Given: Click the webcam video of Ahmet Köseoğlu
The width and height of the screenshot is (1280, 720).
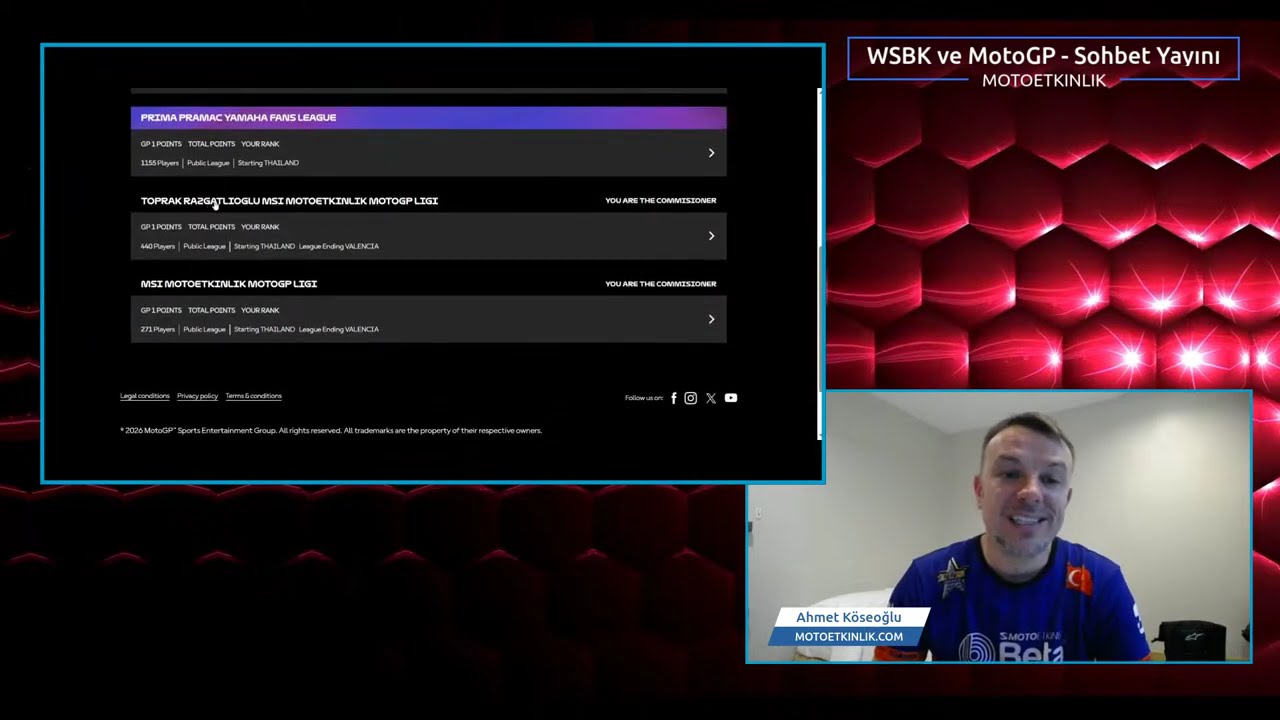Looking at the screenshot, I should [x=1000, y=527].
